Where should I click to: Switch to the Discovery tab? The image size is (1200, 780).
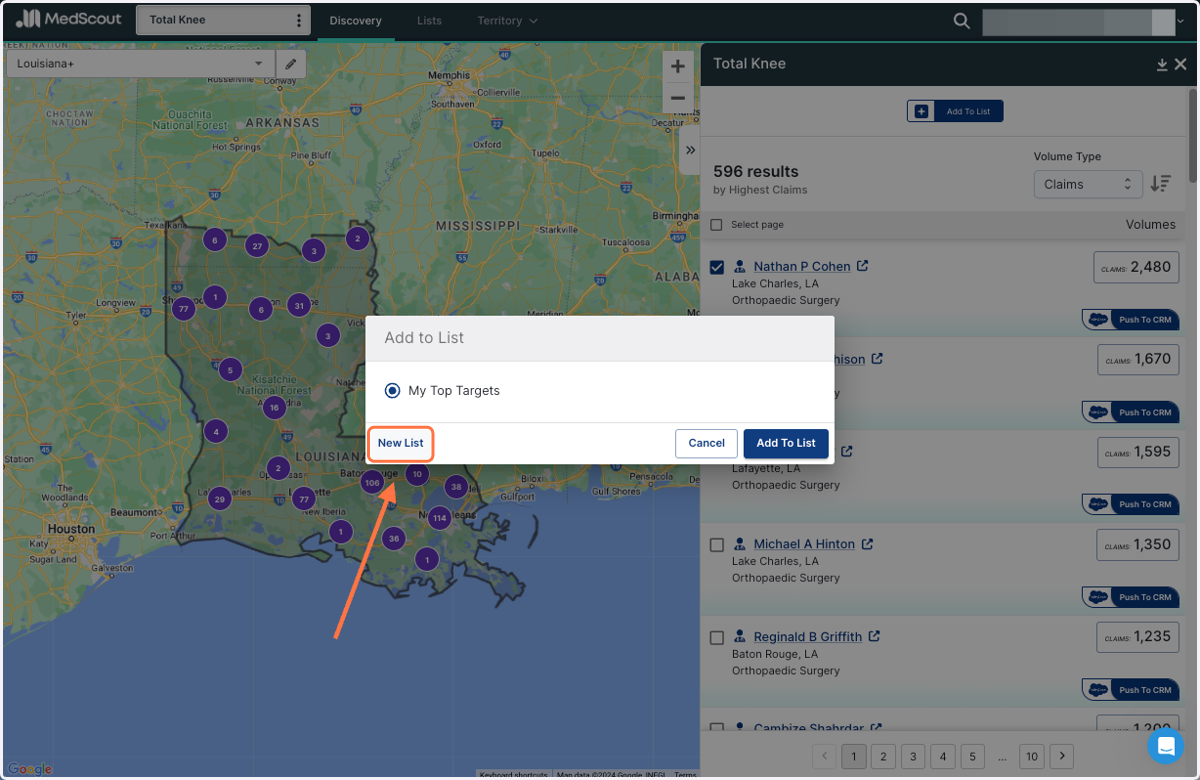pyautogui.click(x=356, y=21)
